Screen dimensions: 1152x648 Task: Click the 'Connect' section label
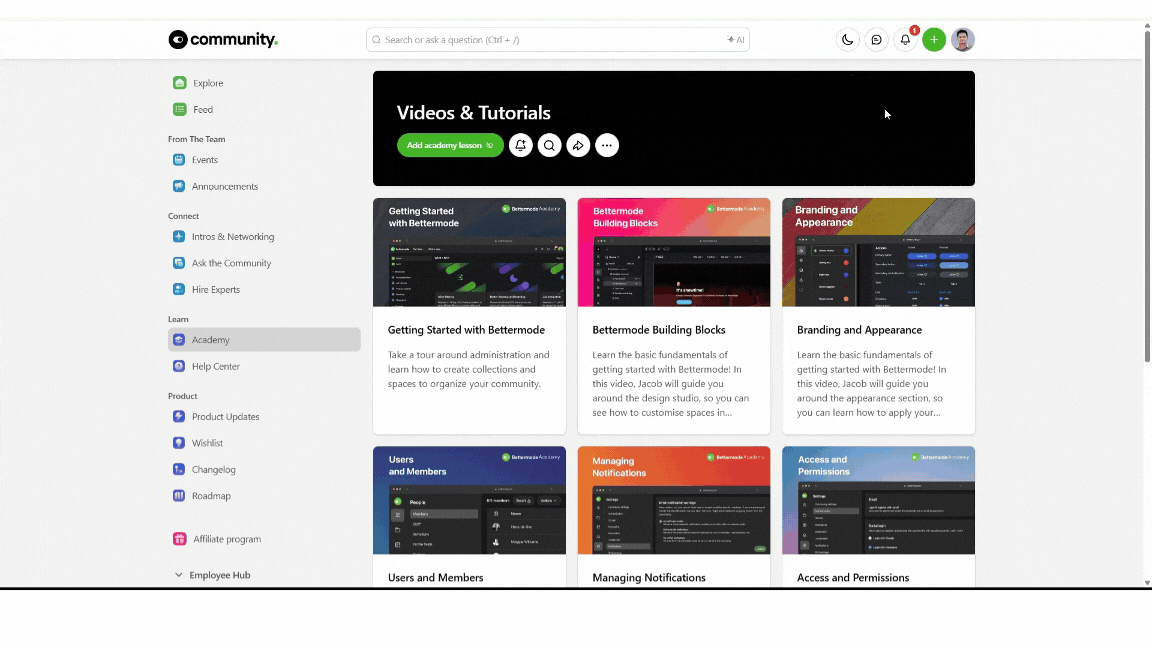pos(184,216)
